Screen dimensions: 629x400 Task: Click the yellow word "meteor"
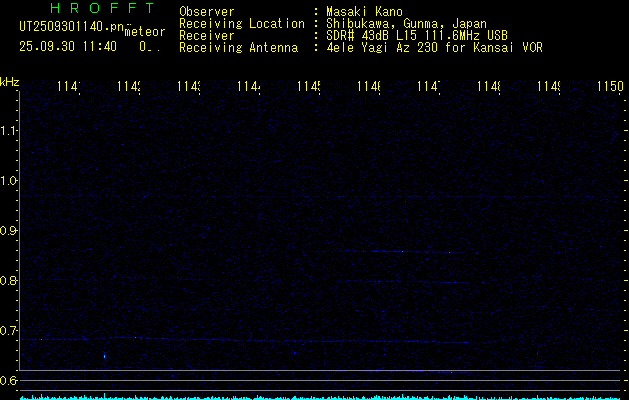pos(145,32)
